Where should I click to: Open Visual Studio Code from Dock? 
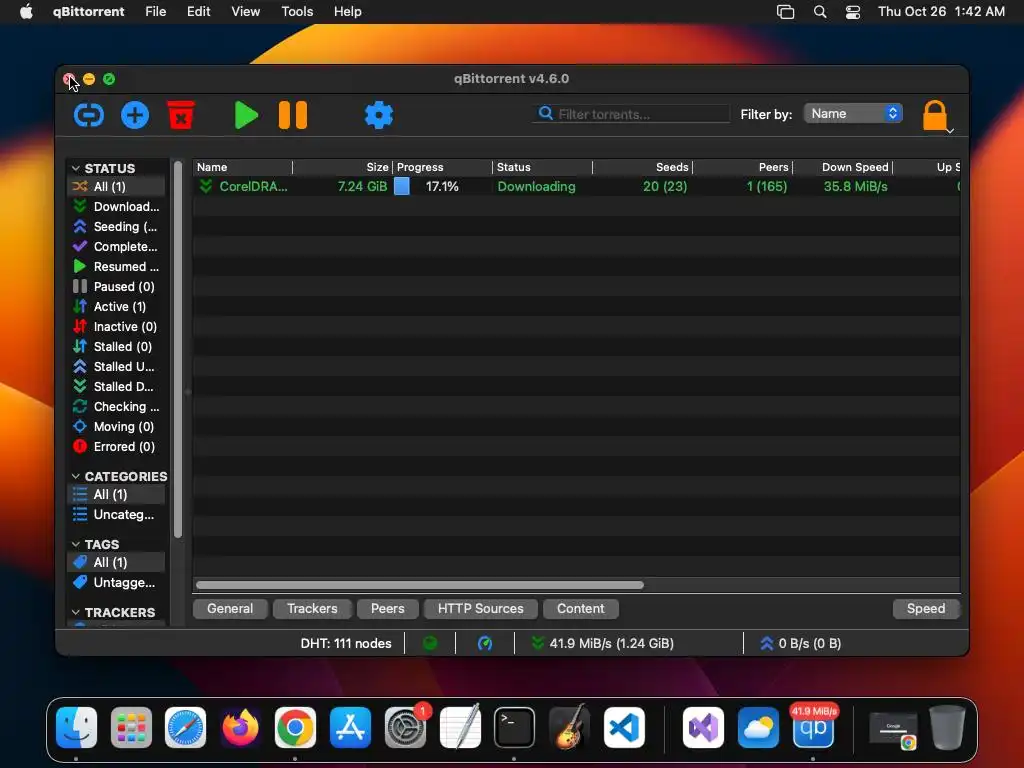coord(624,727)
